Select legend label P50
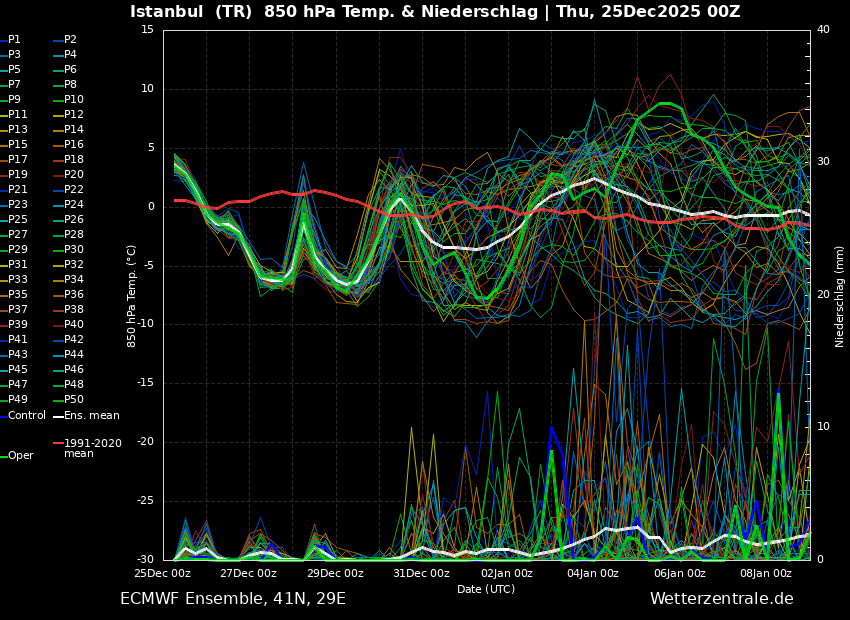This screenshot has width=850, height=620. click(x=69, y=399)
